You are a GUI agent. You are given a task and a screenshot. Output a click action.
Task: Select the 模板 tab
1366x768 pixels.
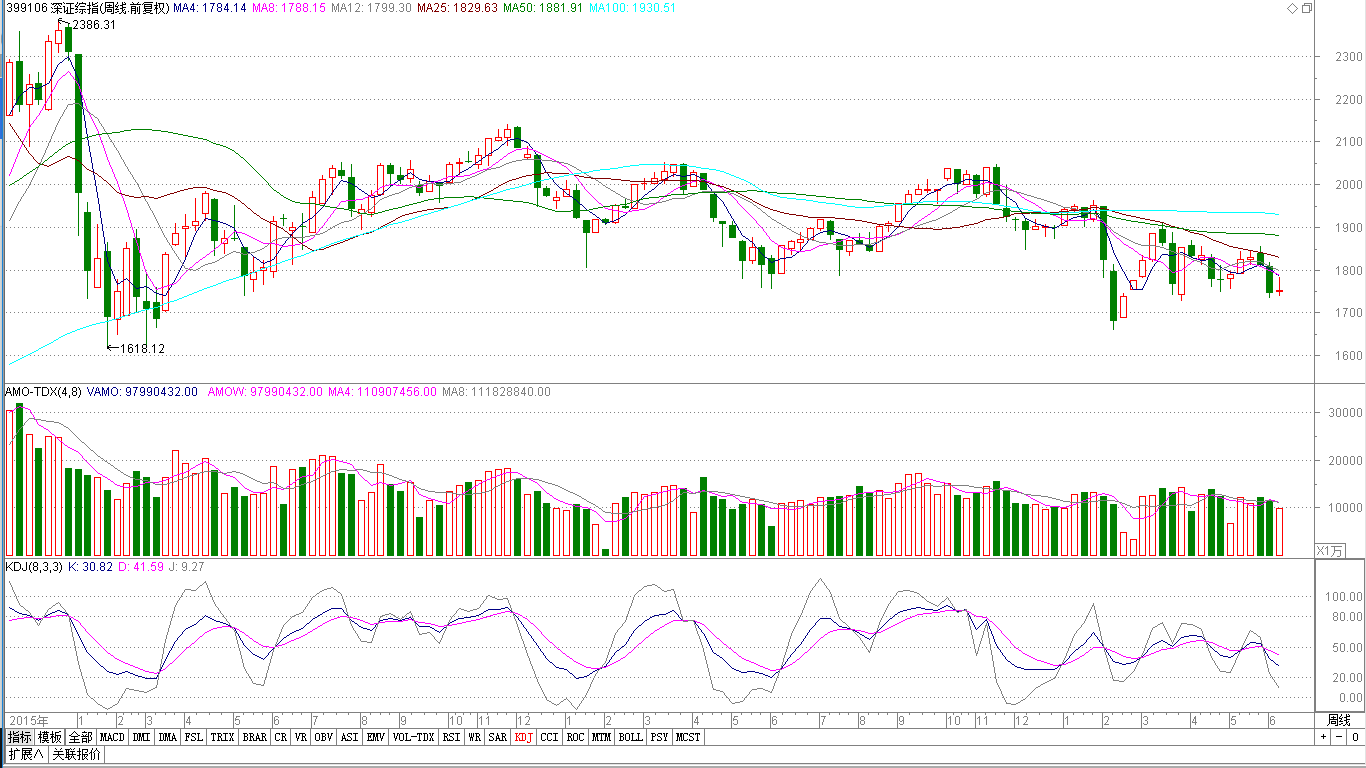pos(50,737)
